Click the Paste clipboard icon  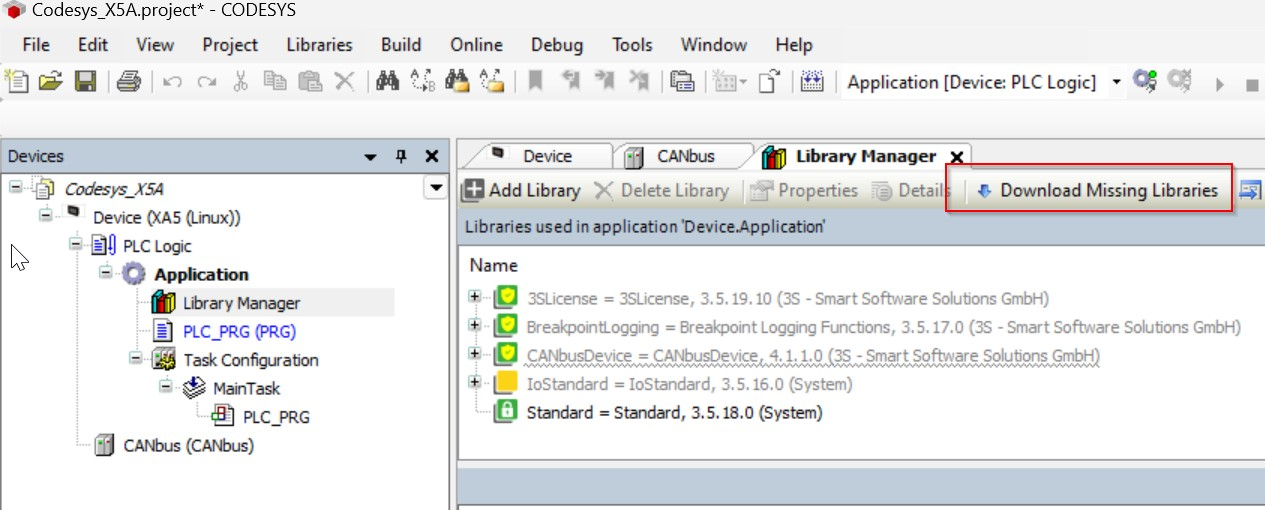pyautogui.click(x=310, y=82)
